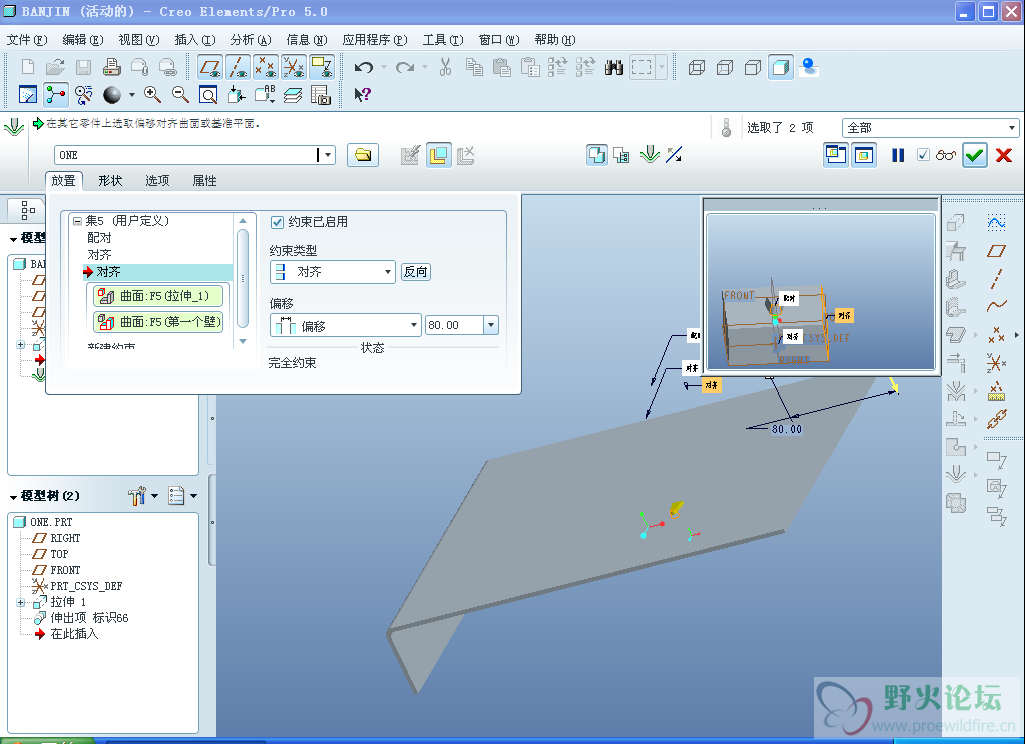Click the 80.00 offset value field
The width and height of the screenshot is (1025, 744).
[x=454, y=325]
